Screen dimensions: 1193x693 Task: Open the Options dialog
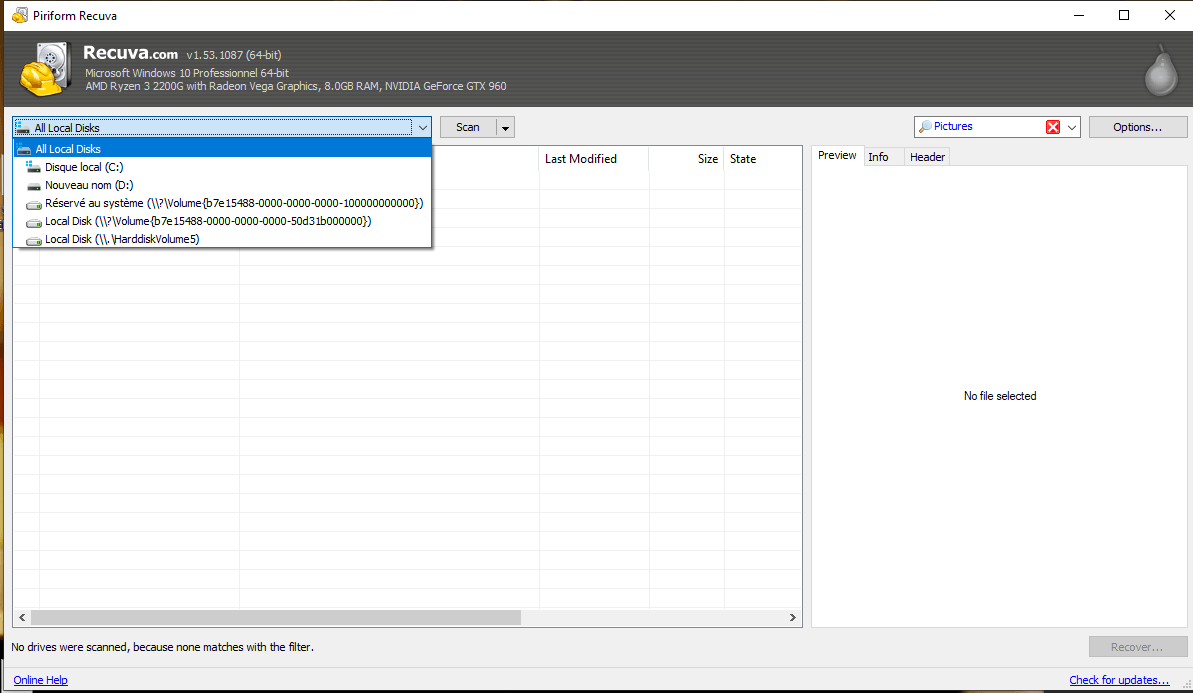1137,127
